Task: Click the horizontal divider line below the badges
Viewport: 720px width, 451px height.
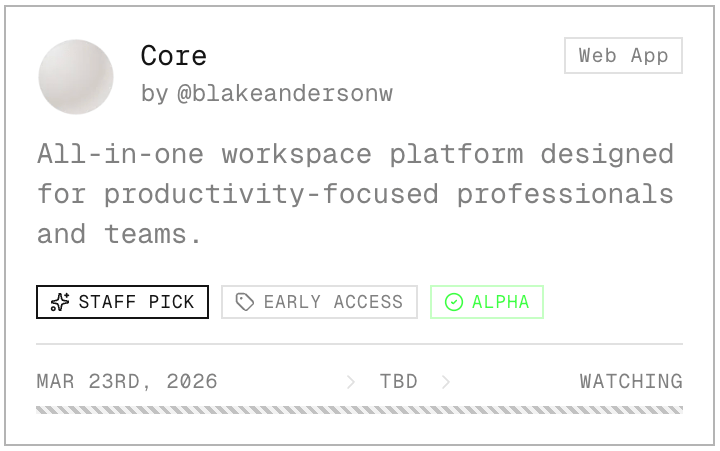Action: tap(360, 344)
